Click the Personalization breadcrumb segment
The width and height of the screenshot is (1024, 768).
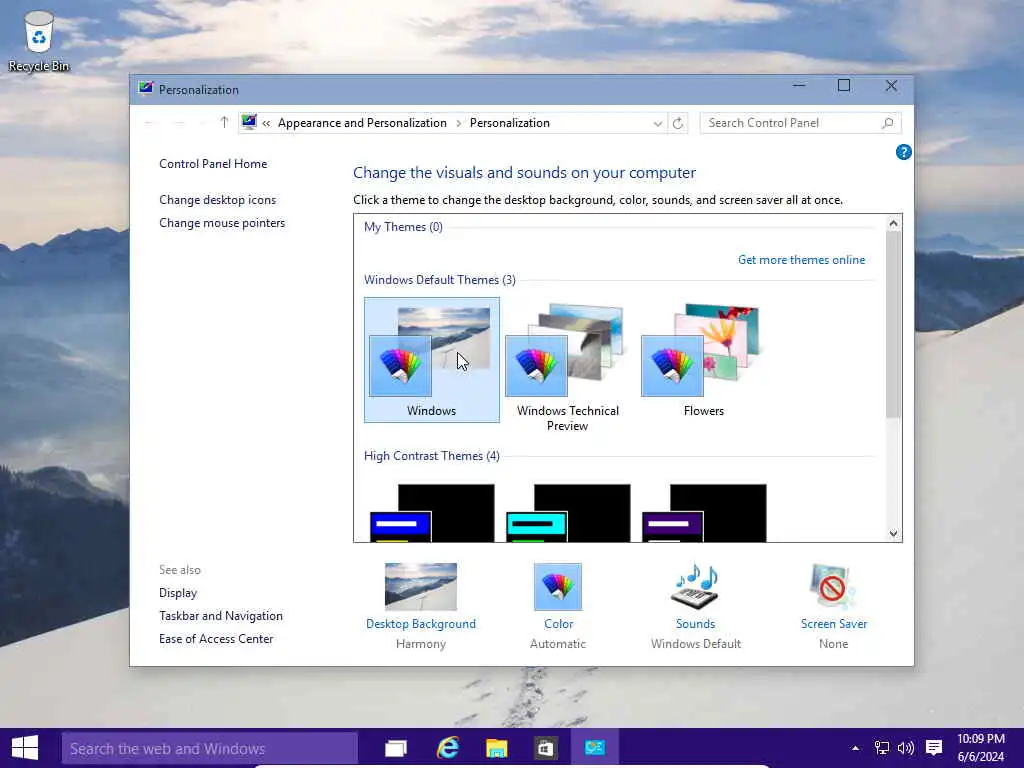click(509, 123)
